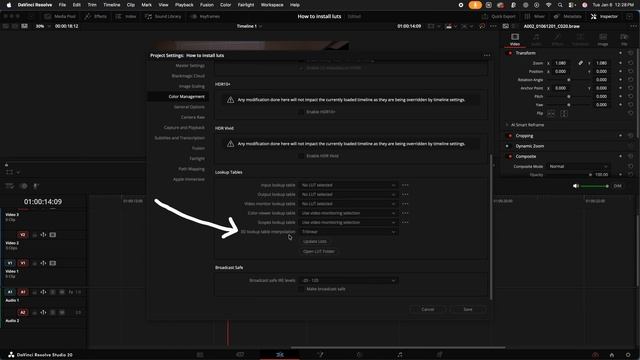Viewport: 640px width, 360px height.
Task: Click the Update Lists button
Action: pos(315,242)
